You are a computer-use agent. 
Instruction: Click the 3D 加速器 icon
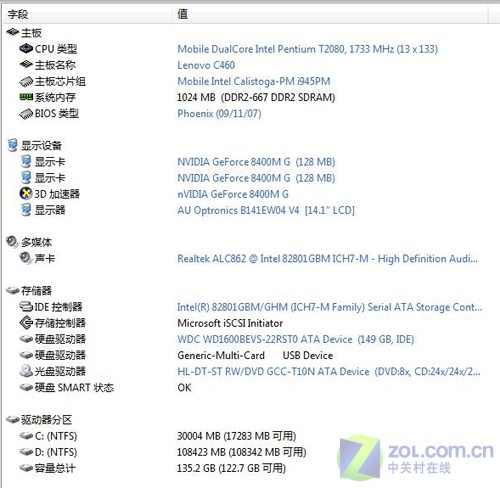point(26,193)
